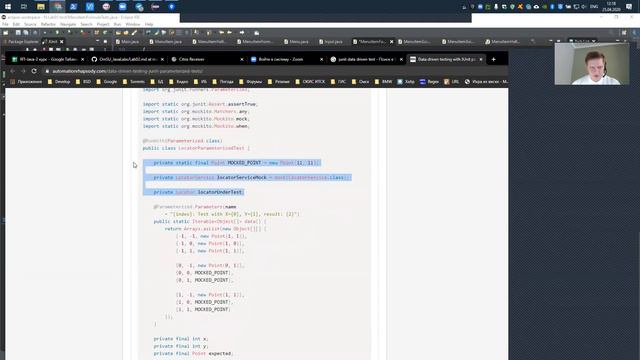
Task: Click the MOCKED_POINT constant in the highlighted code
Action: point(244,163)
